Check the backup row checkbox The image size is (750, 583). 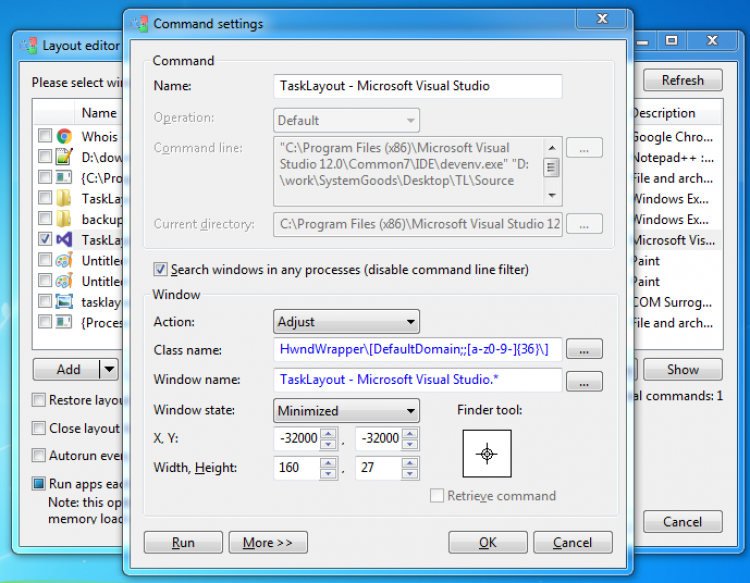coord(44,219)
